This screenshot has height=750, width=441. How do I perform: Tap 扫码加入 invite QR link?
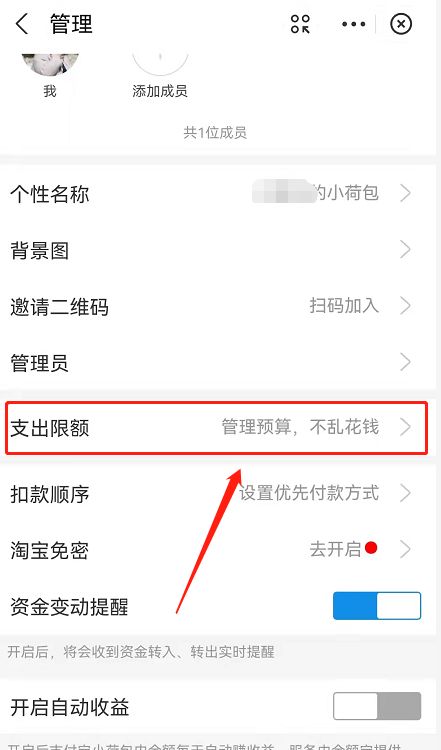click(x=344, y=305)
